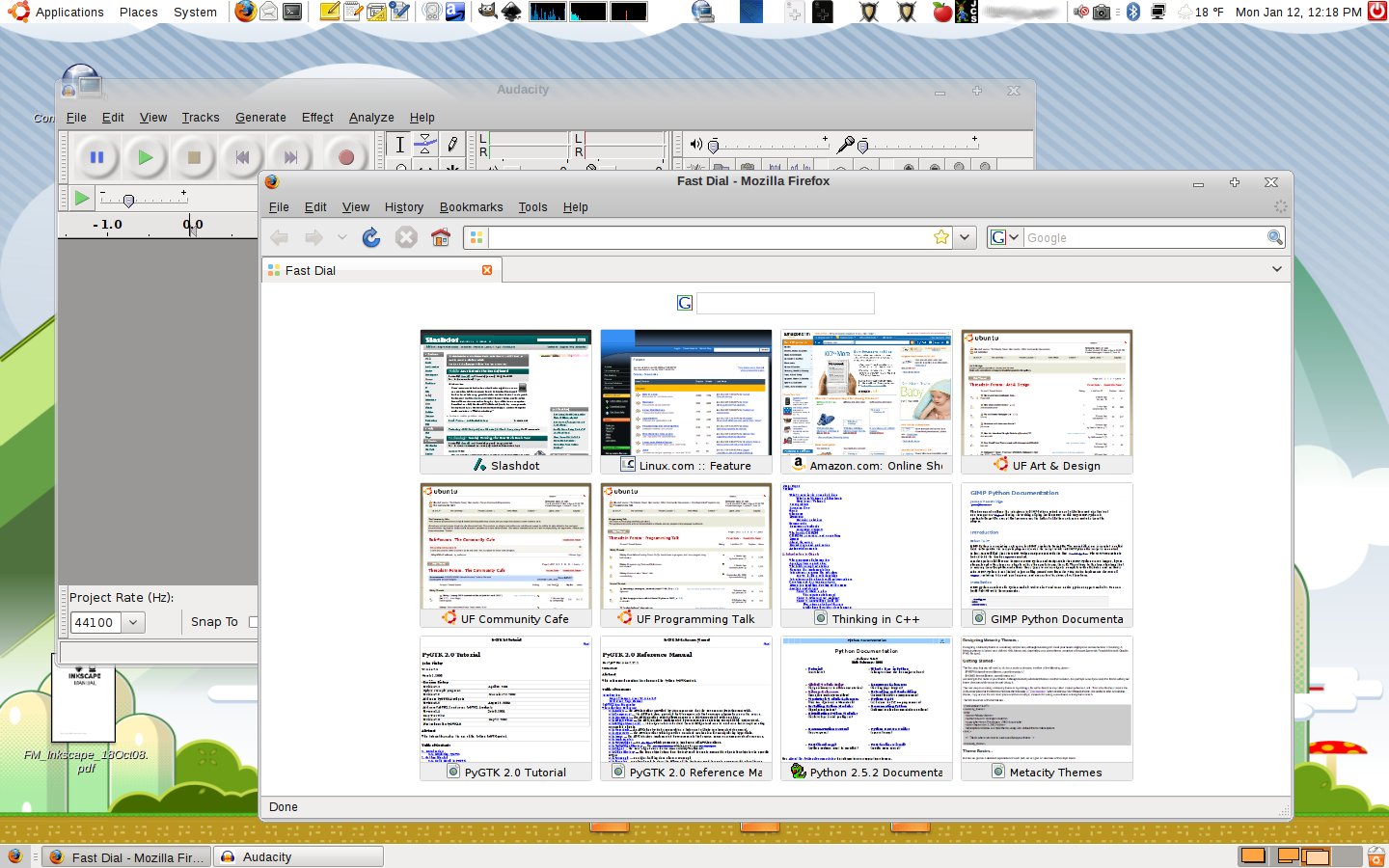Launch the terminal from the top panel
This screenshot has width=1389, height=868.
coord(292,12)
